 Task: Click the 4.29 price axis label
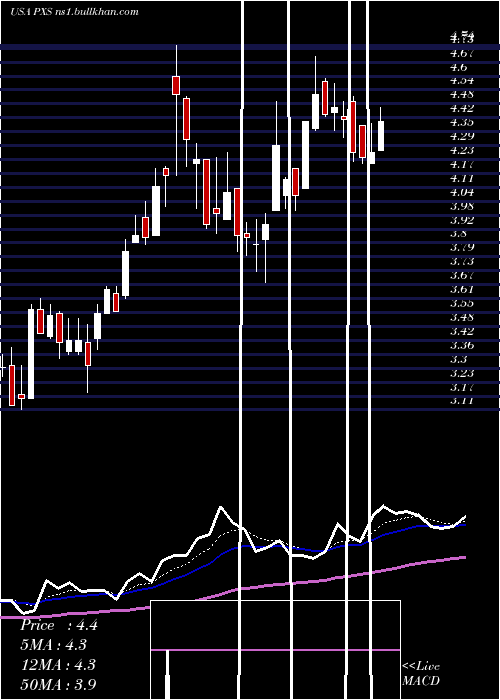point(462,136)
